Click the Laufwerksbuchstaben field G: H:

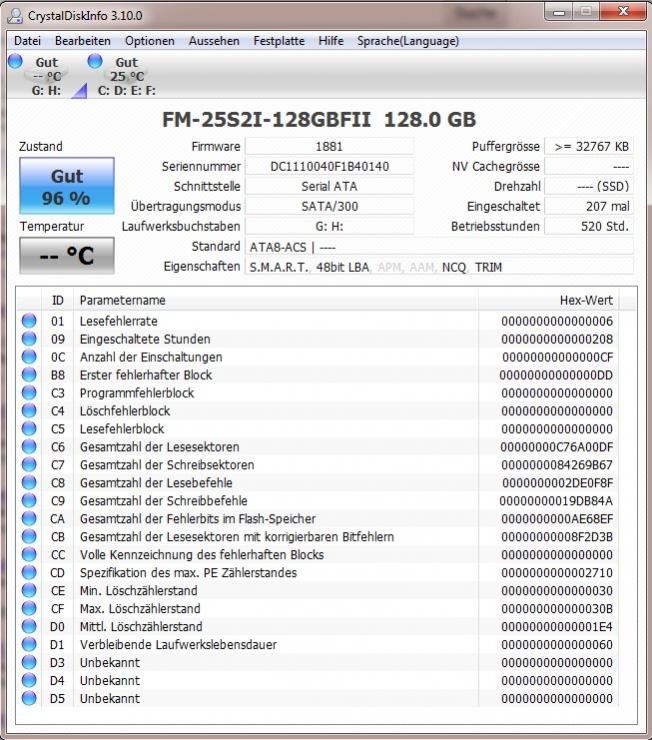[x=329, y=226]
